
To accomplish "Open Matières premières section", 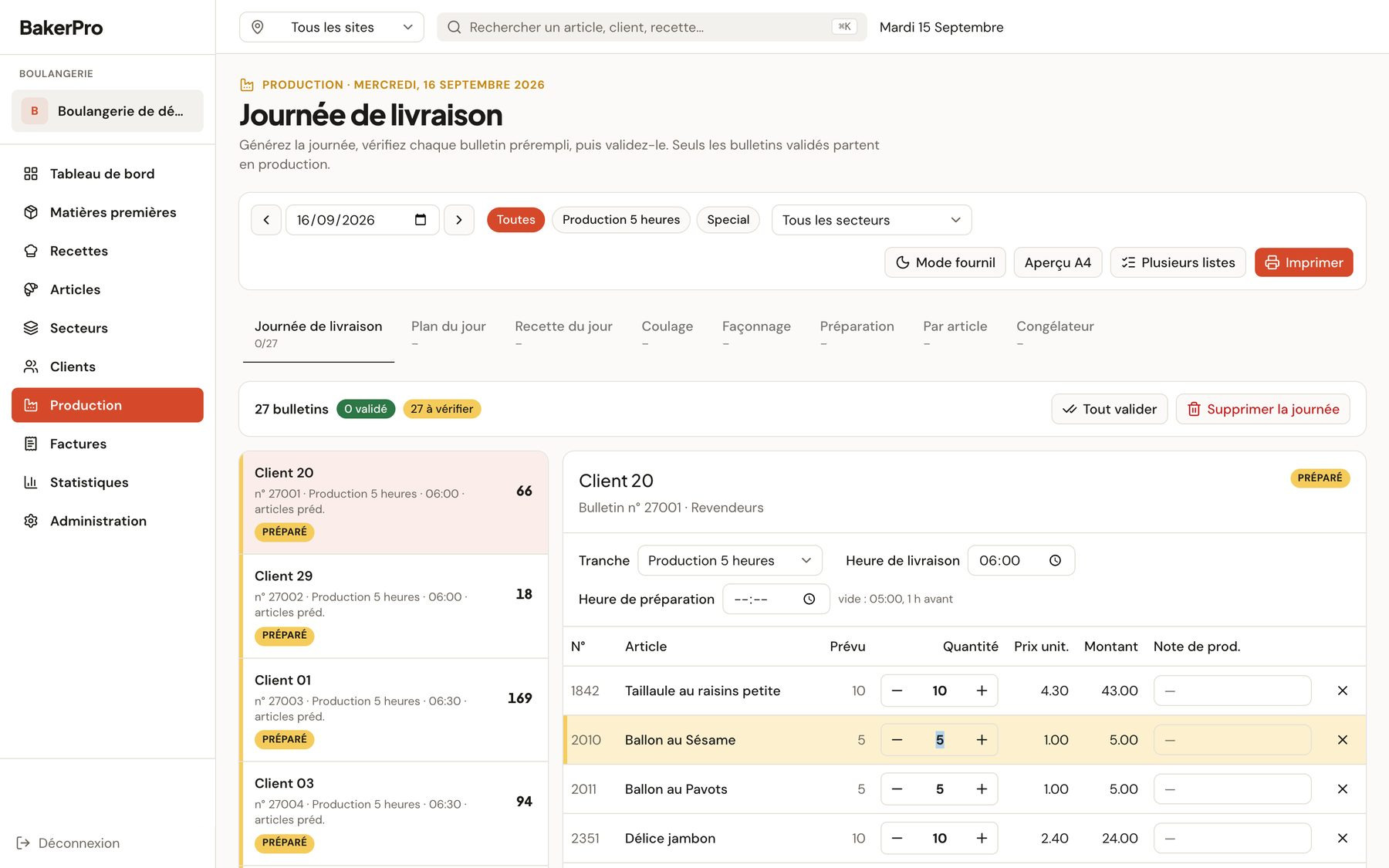I will click(107, 212).
